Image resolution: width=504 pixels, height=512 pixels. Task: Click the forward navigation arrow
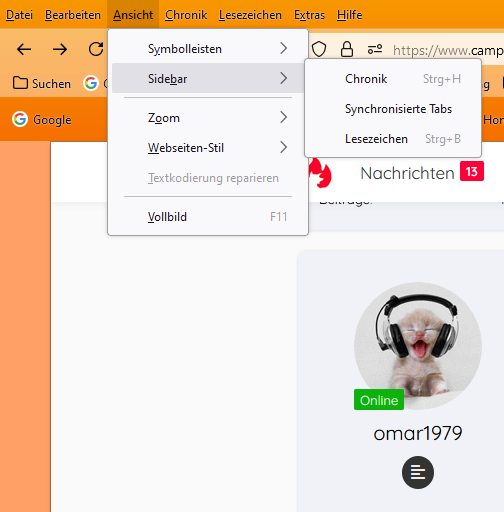(60, 49)
